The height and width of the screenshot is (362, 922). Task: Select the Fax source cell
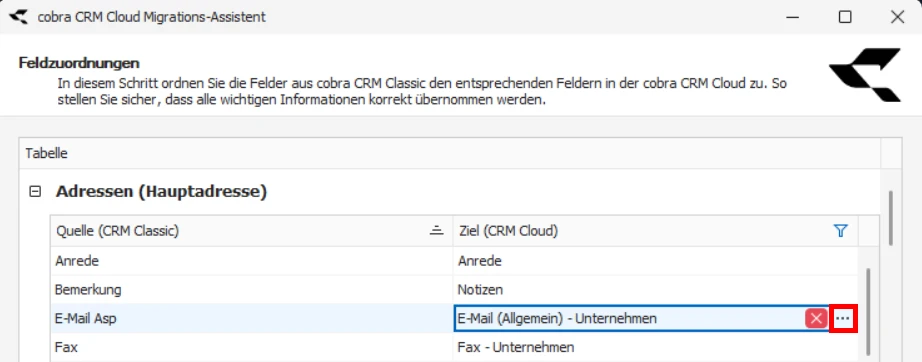click(x=252, y=347)
